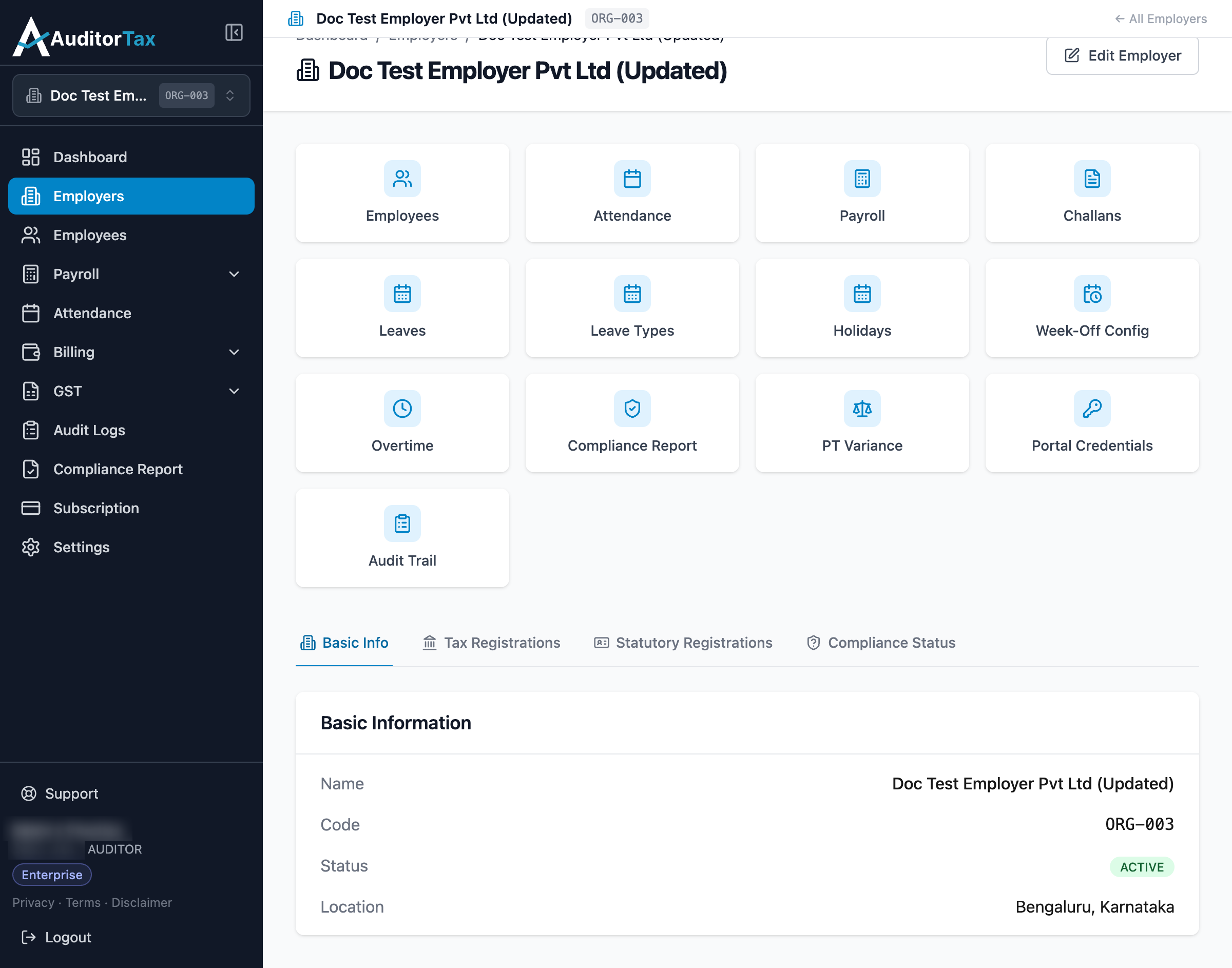Screen dimensions: 1232x968
Task: Click the building icon in top header
Action: [295, 18]
